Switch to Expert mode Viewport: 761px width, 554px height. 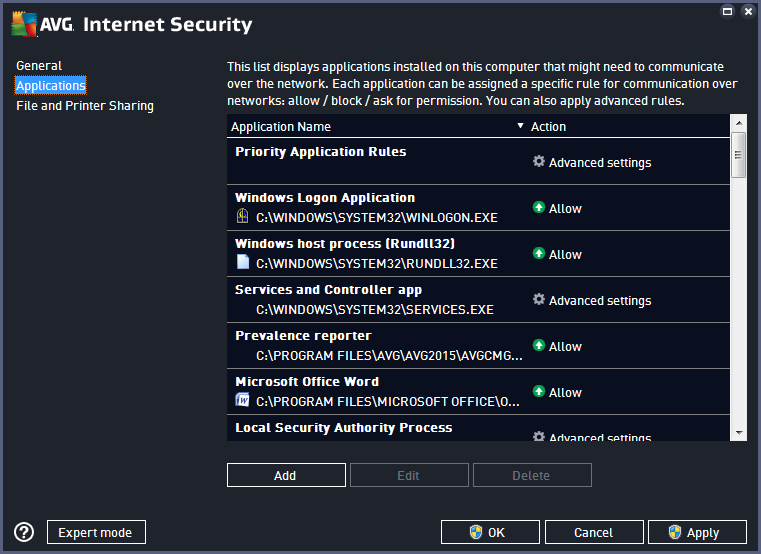pos(96,532)
